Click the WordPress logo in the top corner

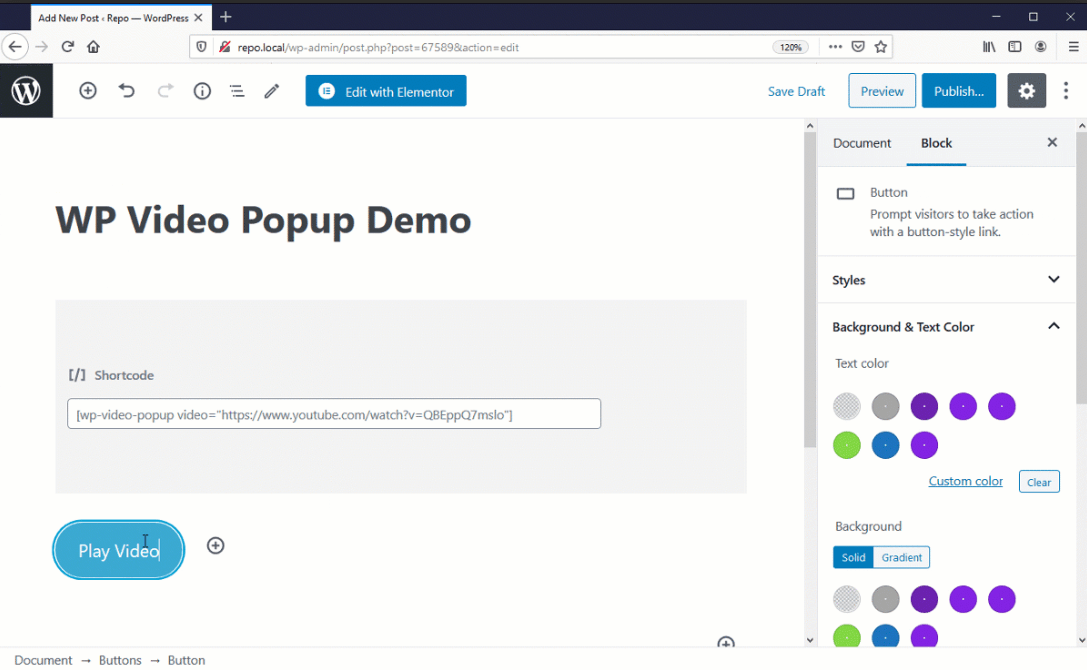point(26,91)
